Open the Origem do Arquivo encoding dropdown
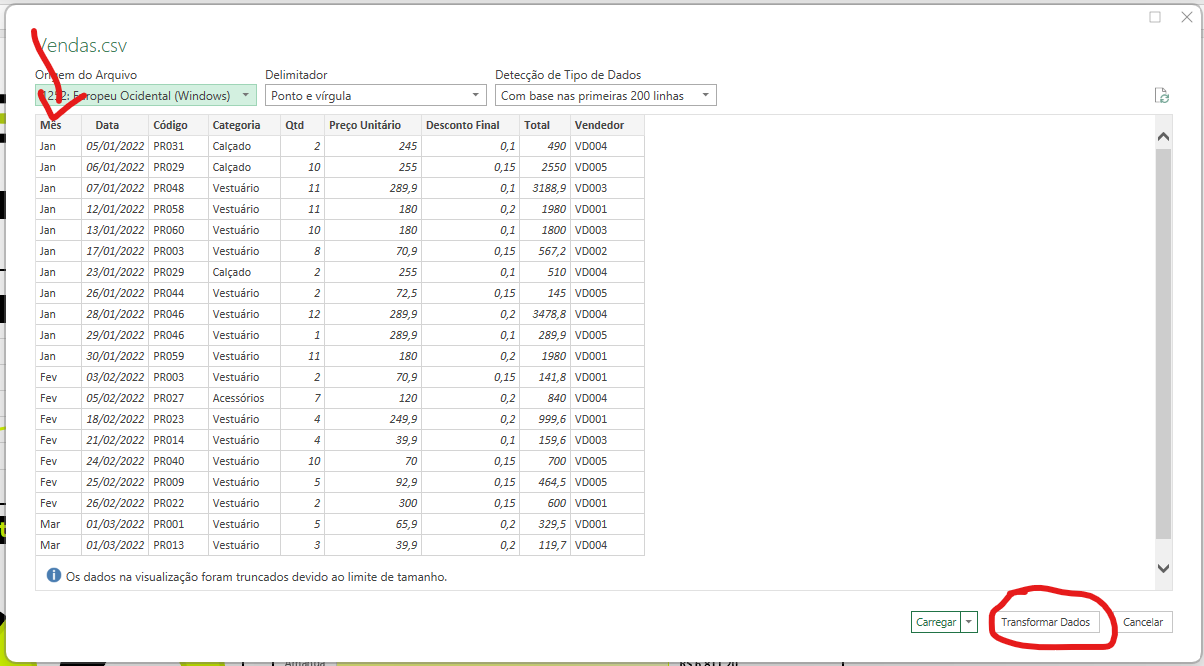The height and width of the screenshot is (666, 1204). coord(146,95)
